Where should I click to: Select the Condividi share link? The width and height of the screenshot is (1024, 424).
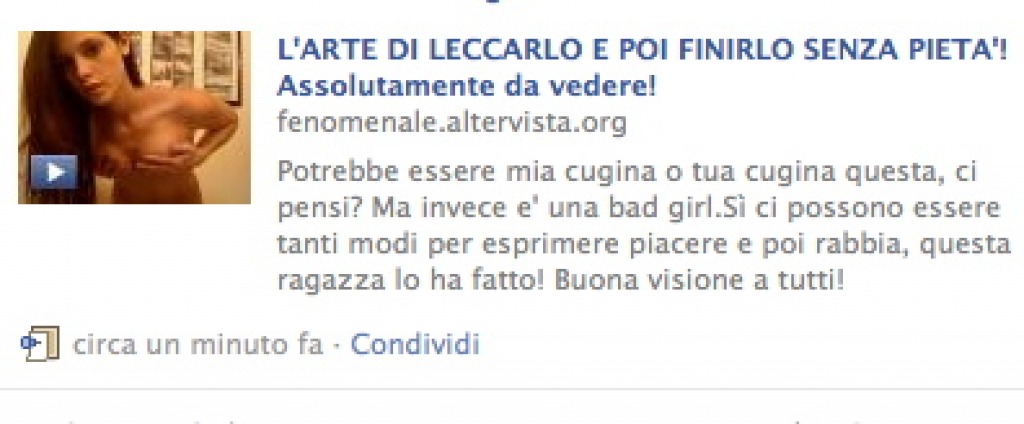415,344
